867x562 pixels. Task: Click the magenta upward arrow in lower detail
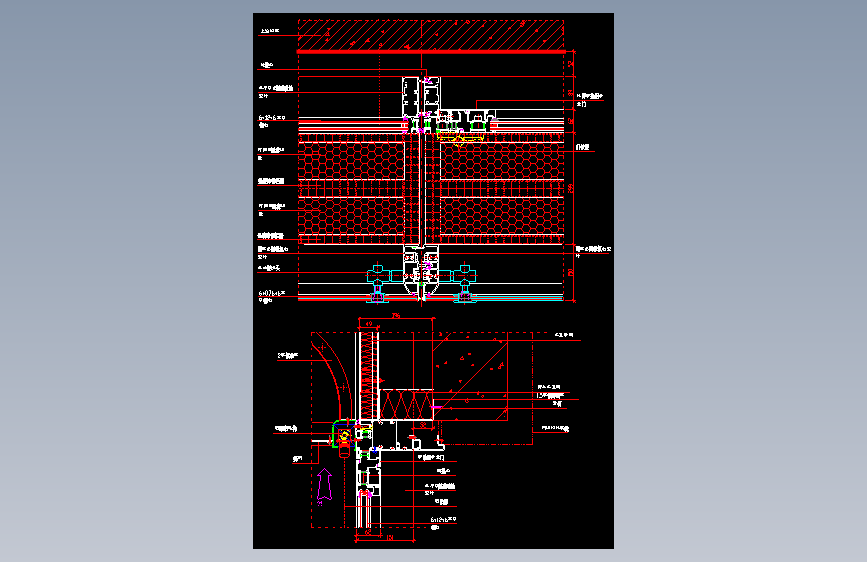click(324, 485)
